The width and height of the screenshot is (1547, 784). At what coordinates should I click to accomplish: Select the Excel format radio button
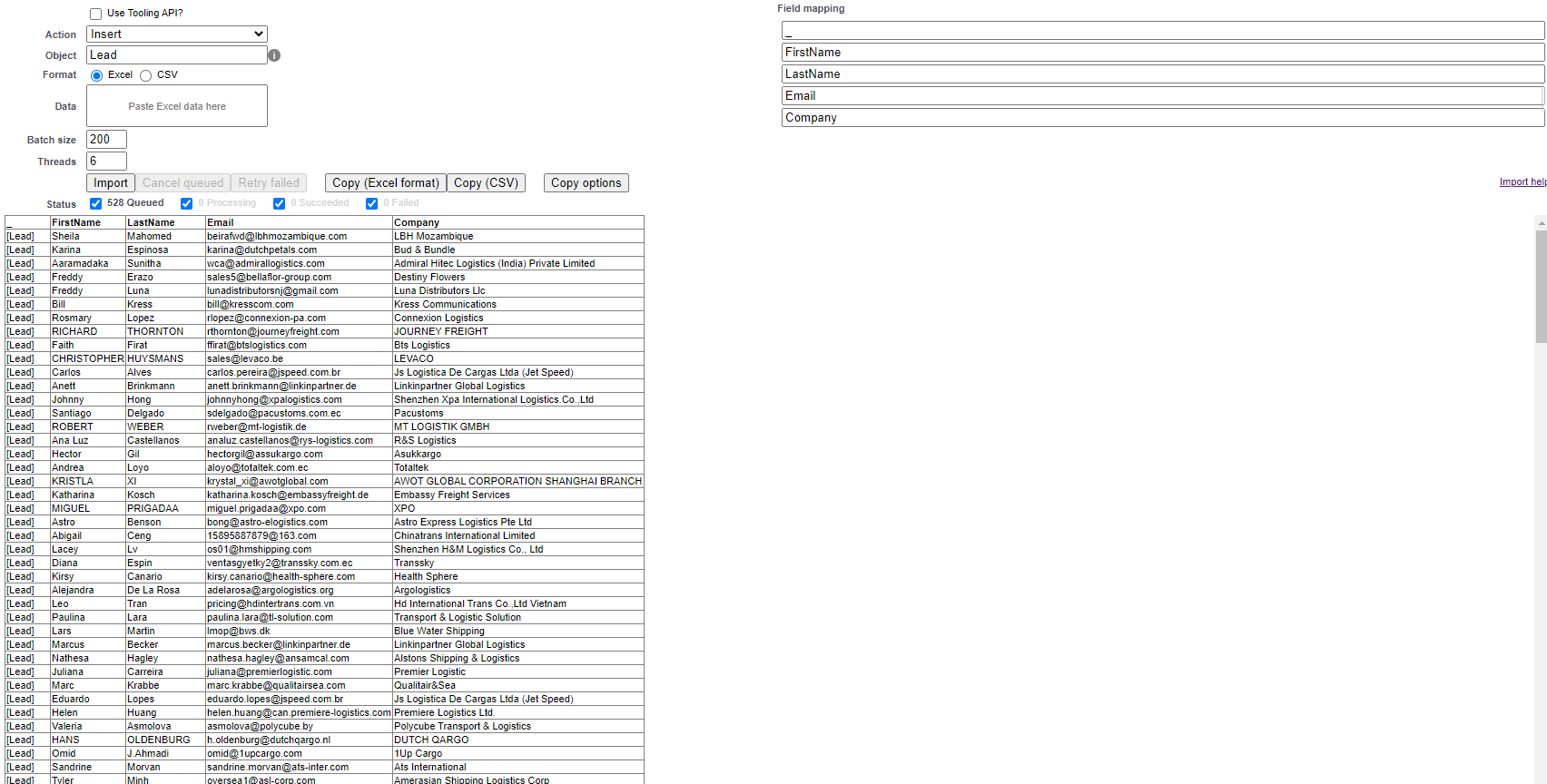[96, 75]
